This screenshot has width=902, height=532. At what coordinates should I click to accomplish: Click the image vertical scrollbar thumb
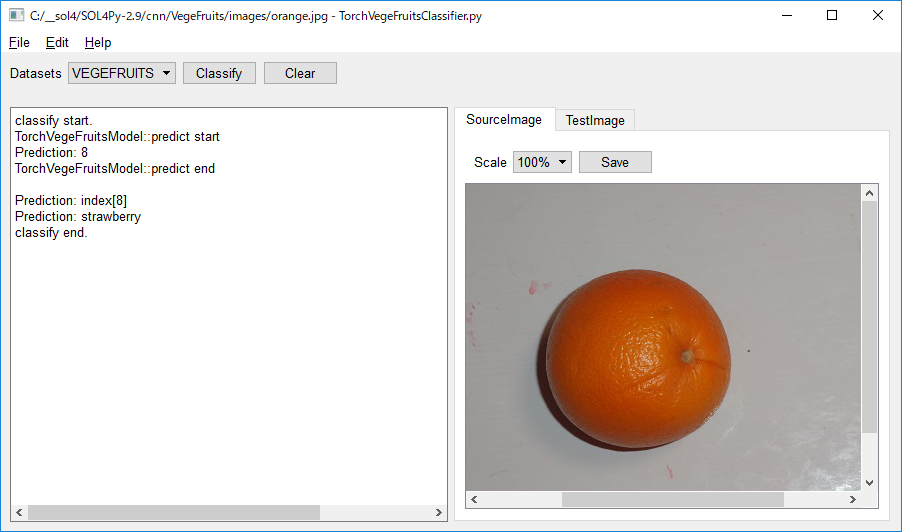coord(869,316)
